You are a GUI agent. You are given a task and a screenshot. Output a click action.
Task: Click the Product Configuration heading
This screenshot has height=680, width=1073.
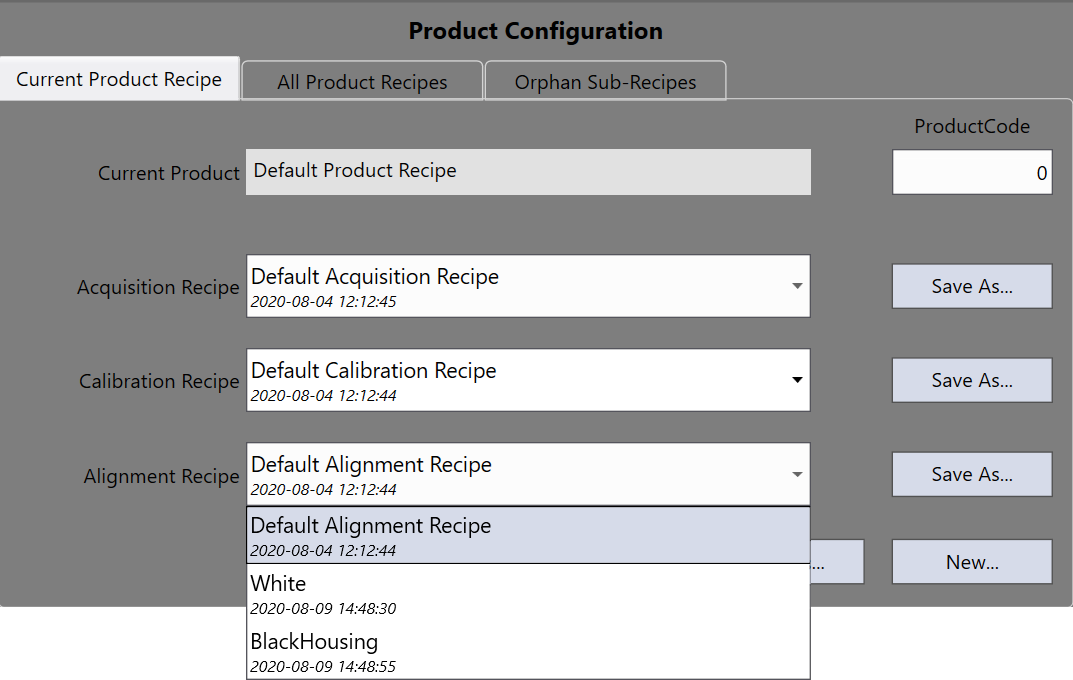(x=535, y=31)
